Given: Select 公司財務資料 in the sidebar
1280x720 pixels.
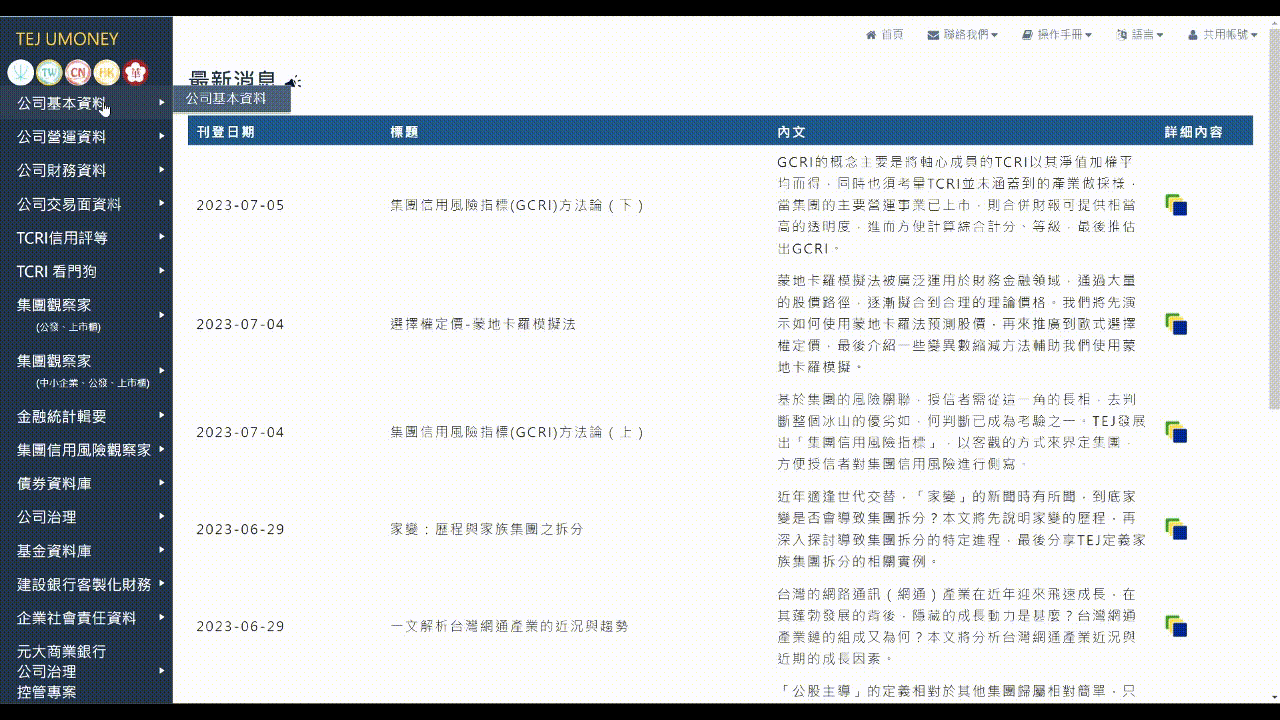Looking at the screenshot, I should [x=60, y=170].
